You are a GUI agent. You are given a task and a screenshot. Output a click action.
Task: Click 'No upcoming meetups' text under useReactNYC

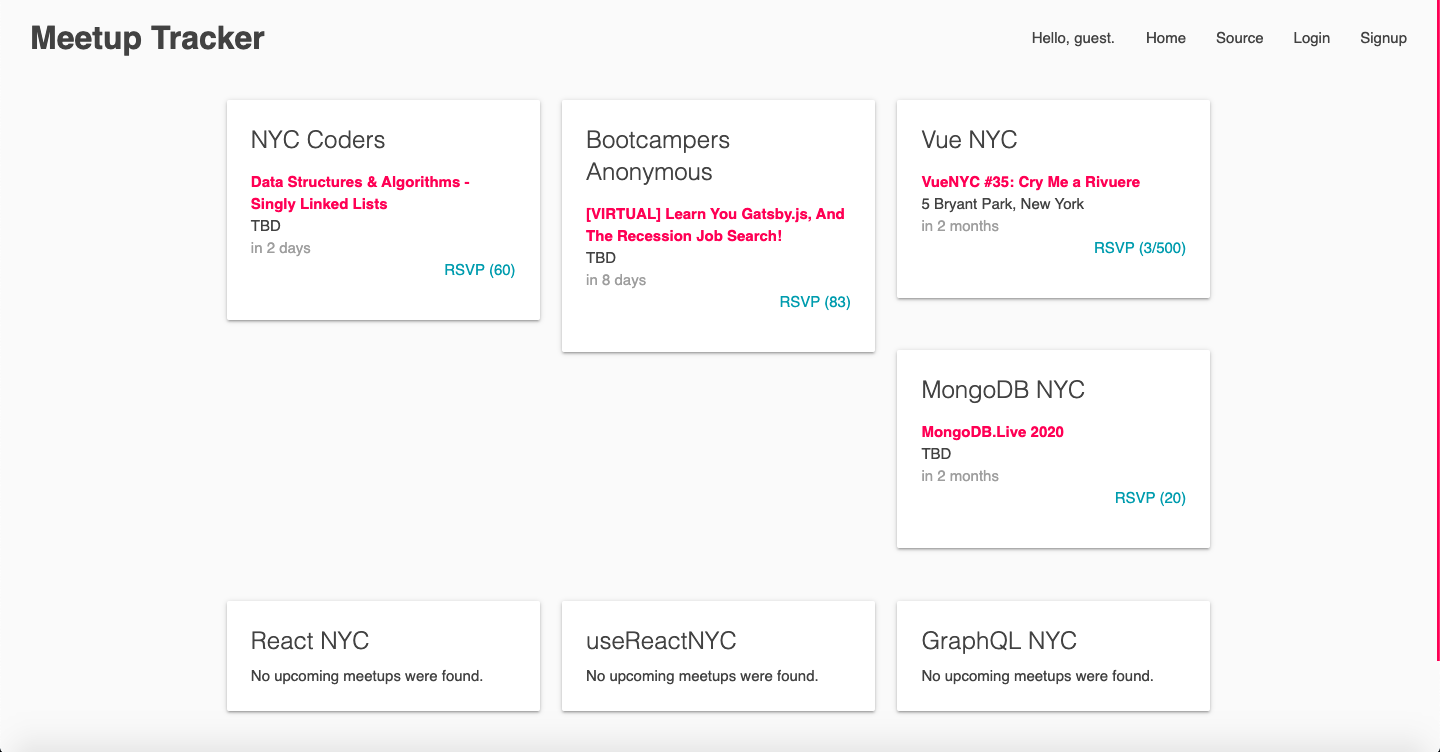click(702, 676)
